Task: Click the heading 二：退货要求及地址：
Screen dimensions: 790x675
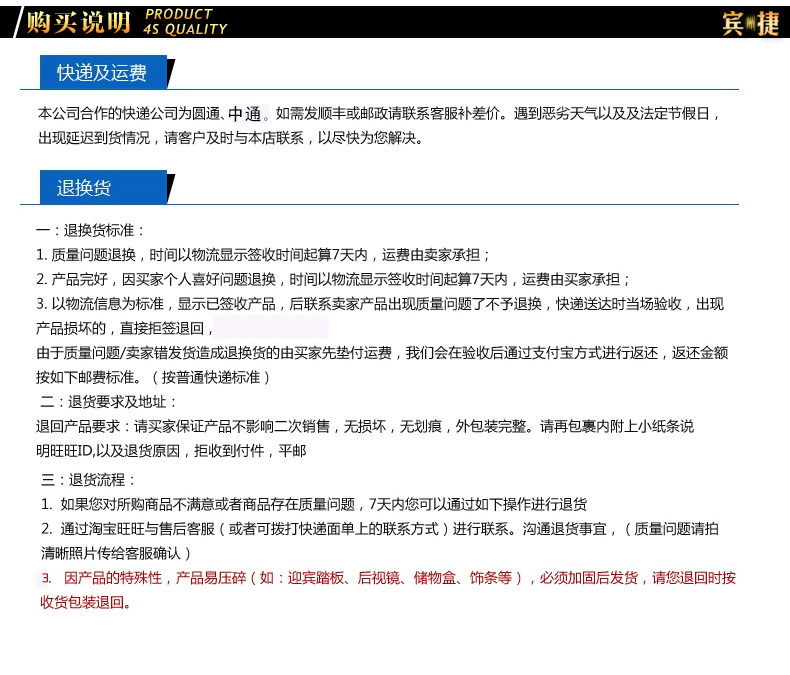Action: tap(109, 402)
